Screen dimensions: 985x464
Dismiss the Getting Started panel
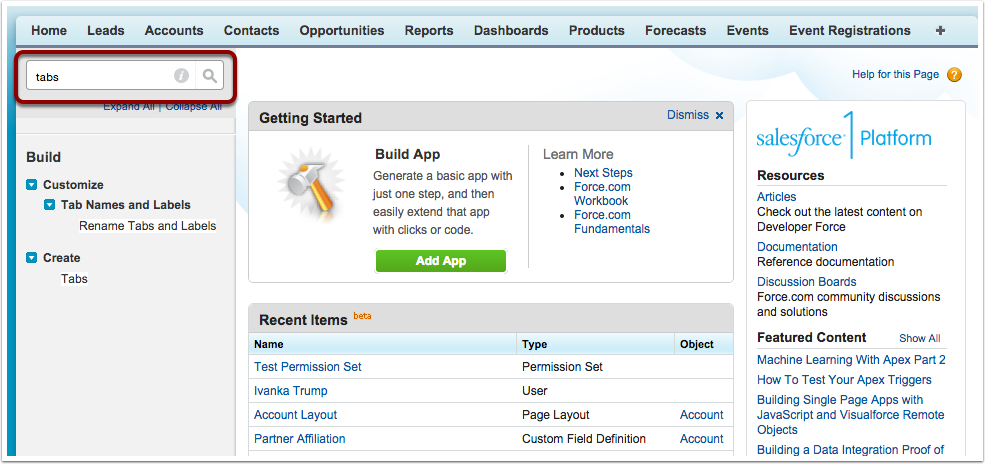pos(688,115)
